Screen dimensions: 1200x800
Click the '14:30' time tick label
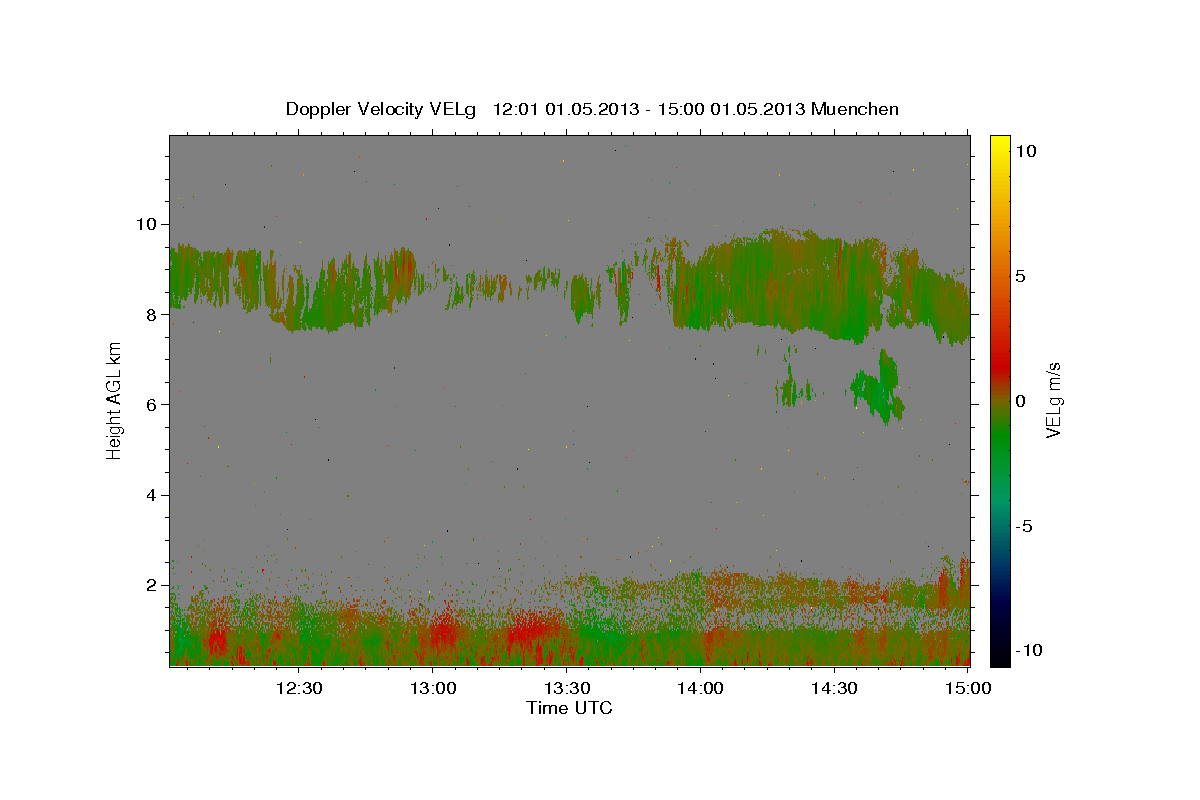coord(834,688)
